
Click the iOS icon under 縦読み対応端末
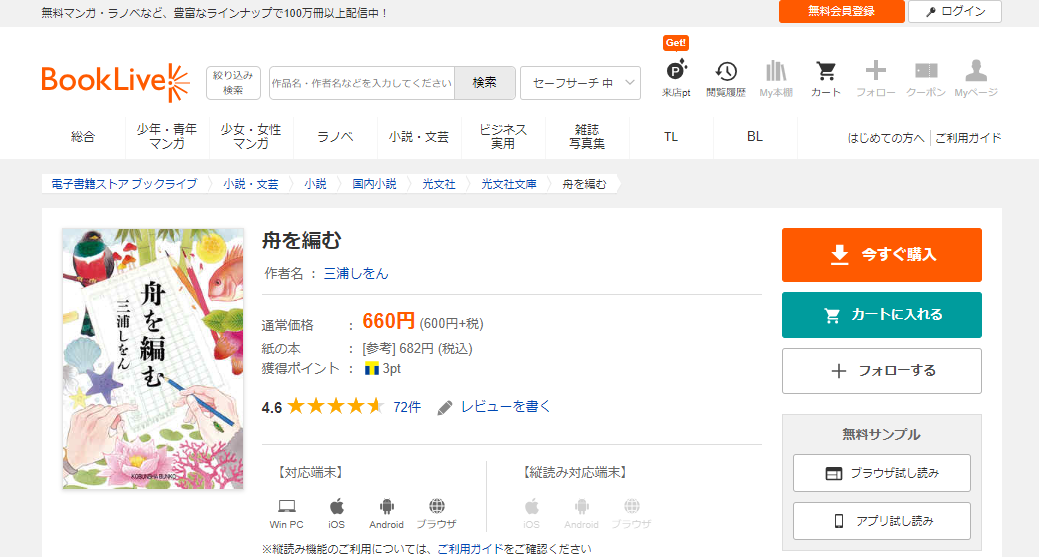(531, 507)
